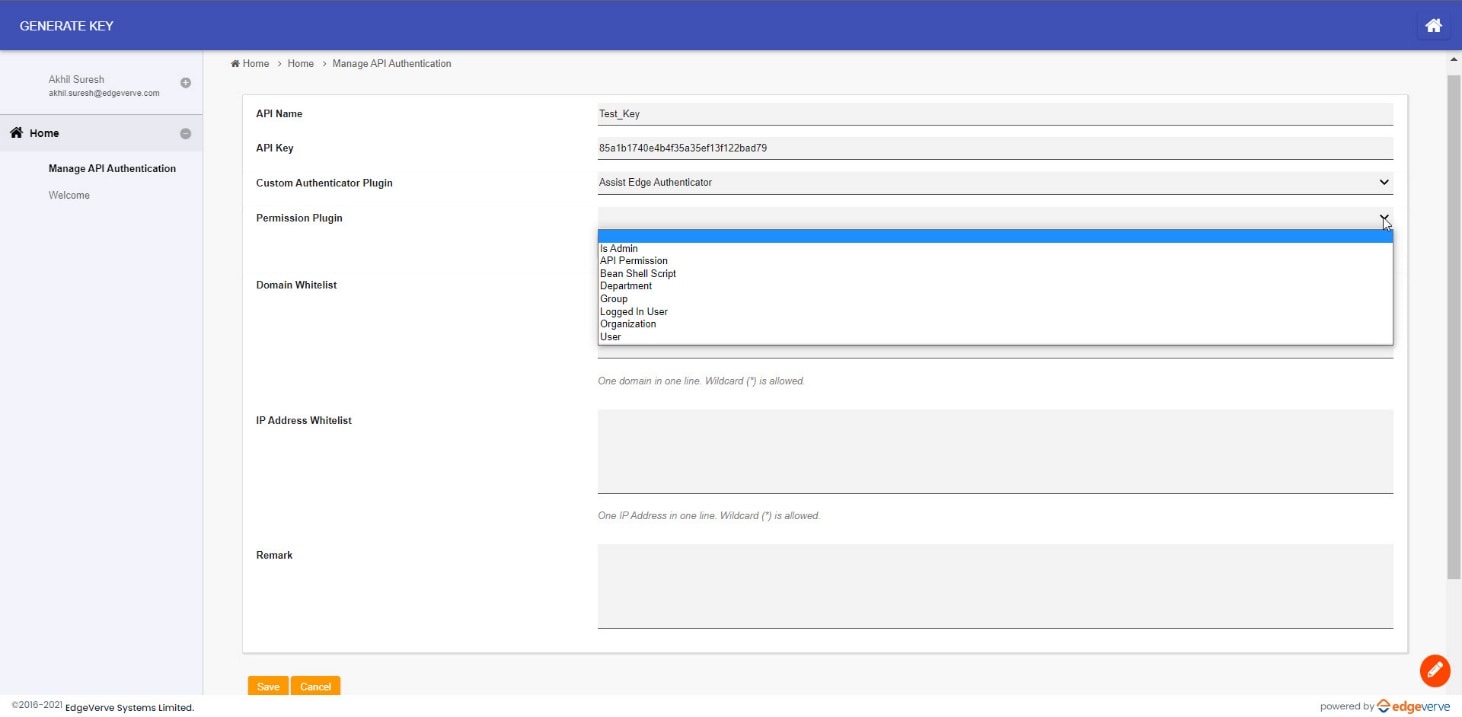Select 'Organization' from dropdown list
This screenshot has height=717, width=1462.
tap(628, 324)
